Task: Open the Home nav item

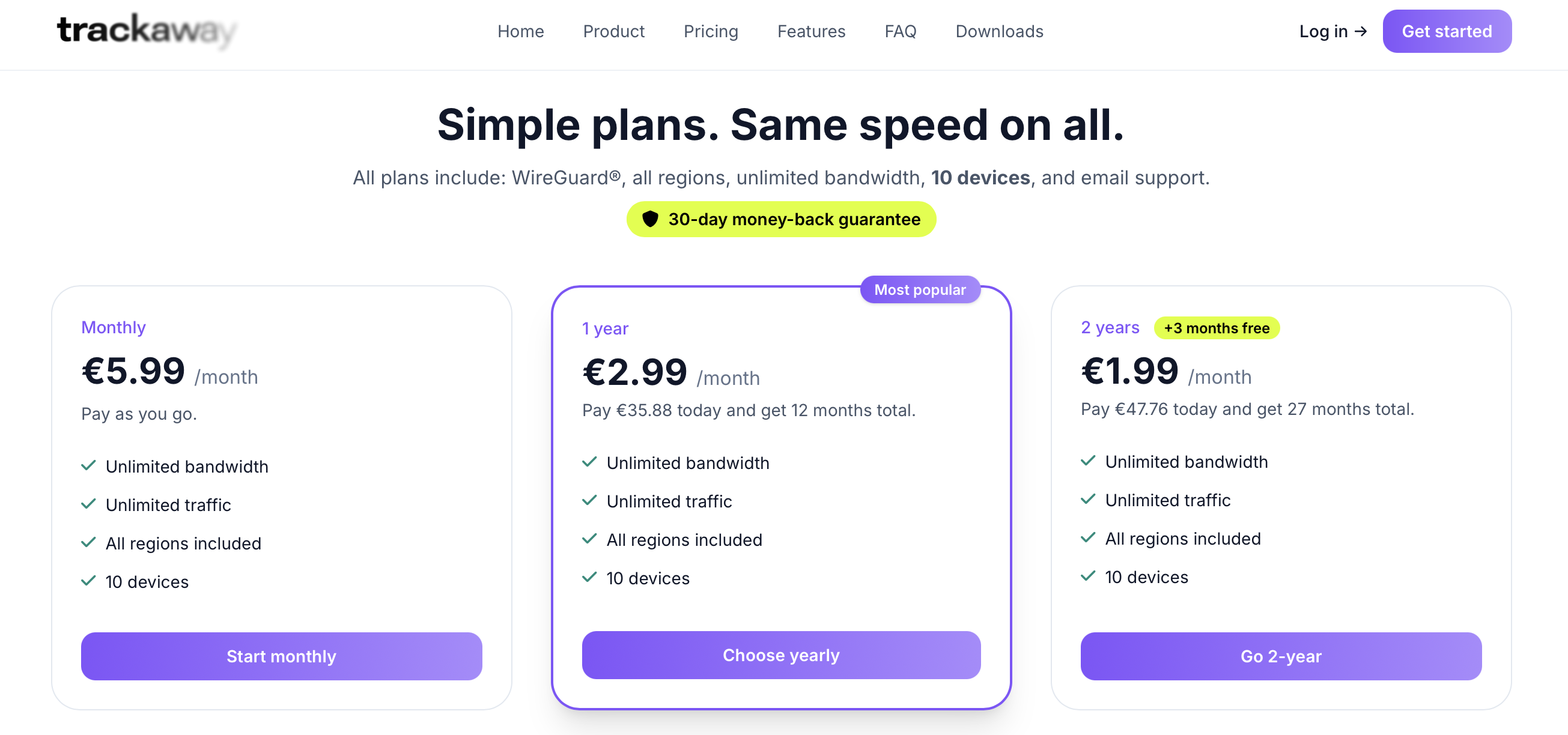Action: [520, 31]
